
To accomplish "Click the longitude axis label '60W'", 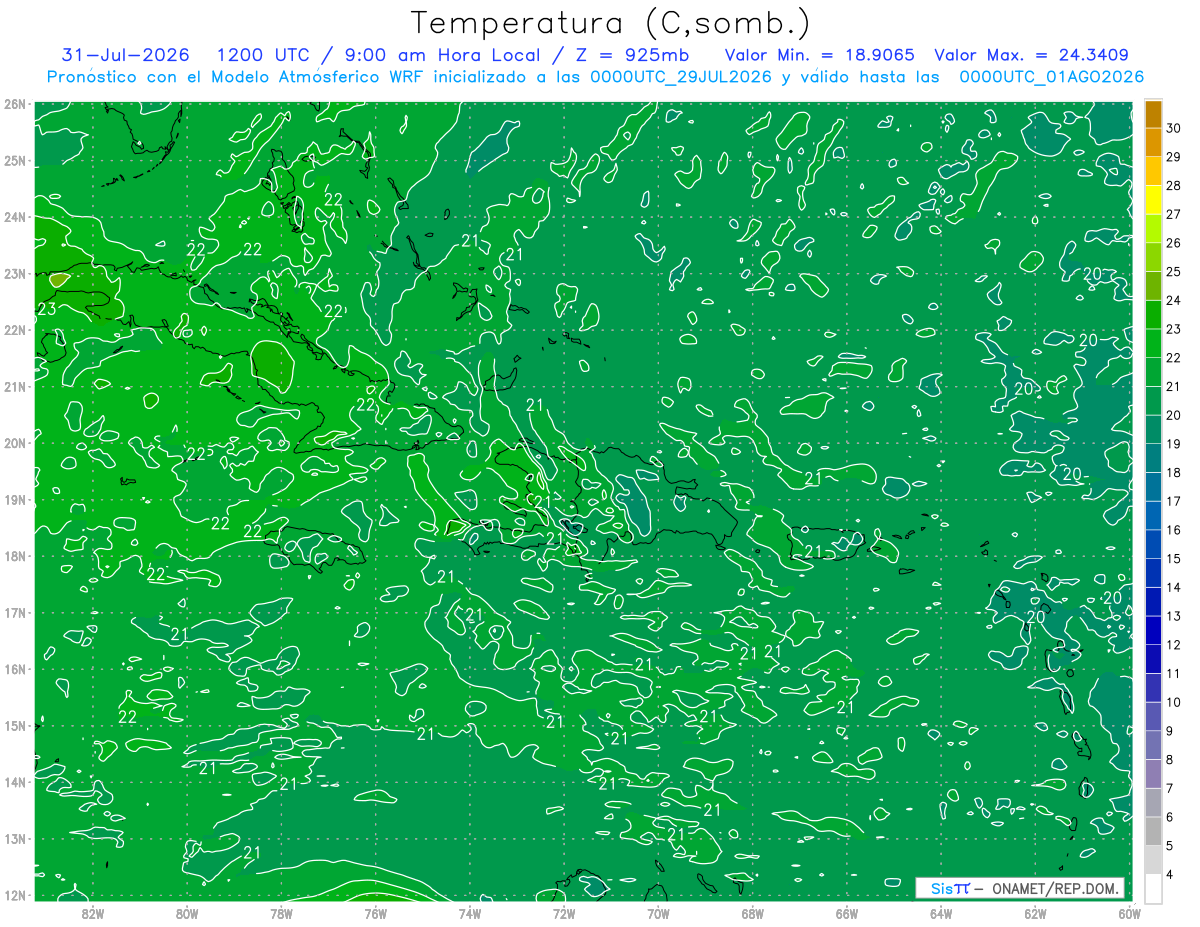I will (x=1128, y=913).
